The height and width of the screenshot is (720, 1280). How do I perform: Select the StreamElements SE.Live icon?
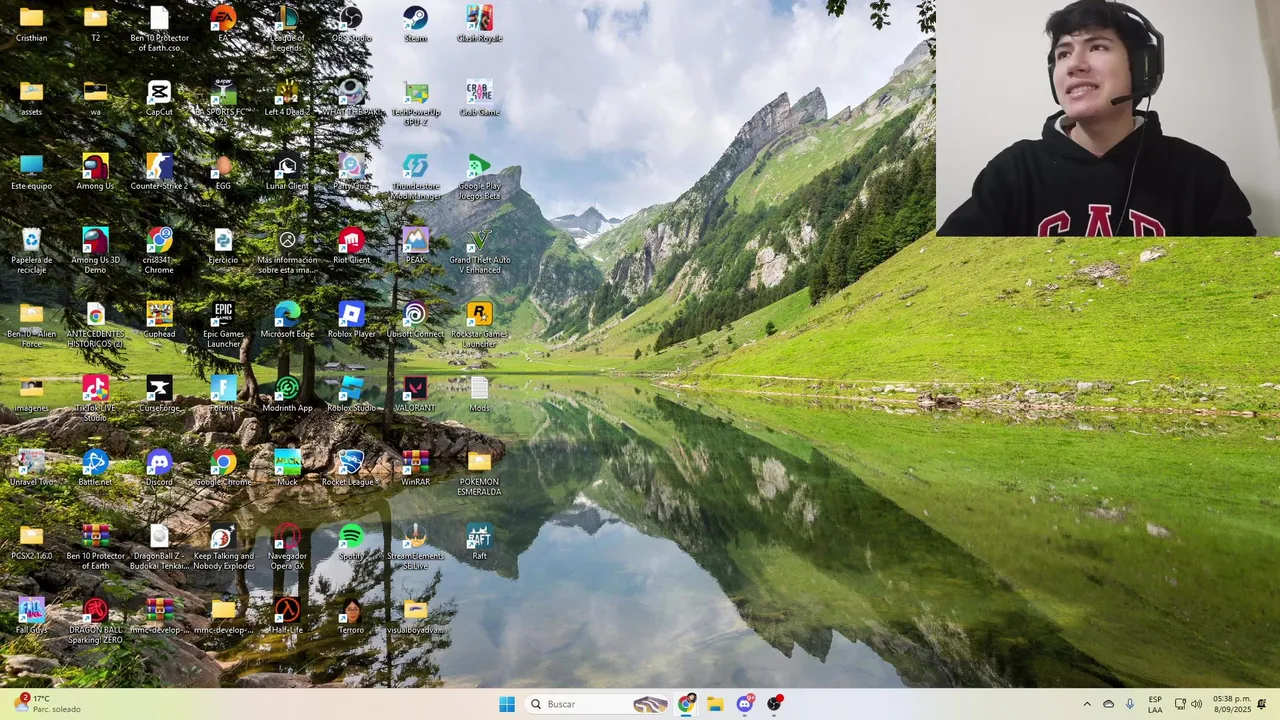[415, 547]
